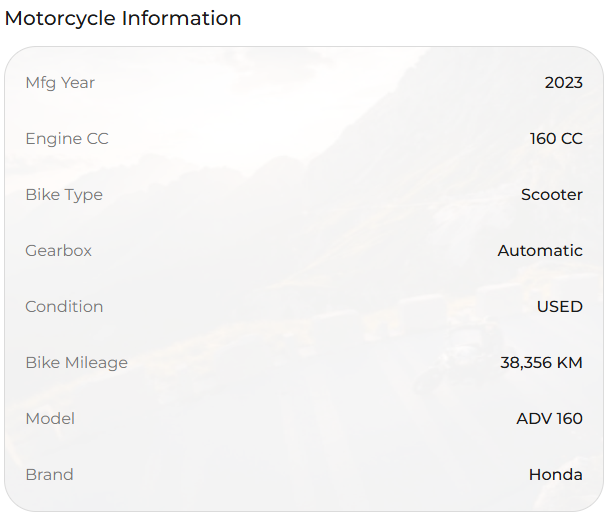Image resolution: width=612 pixels, height=521 pixels.
Task: Click the 'Brand' label
Action: [x=49, y=475]
